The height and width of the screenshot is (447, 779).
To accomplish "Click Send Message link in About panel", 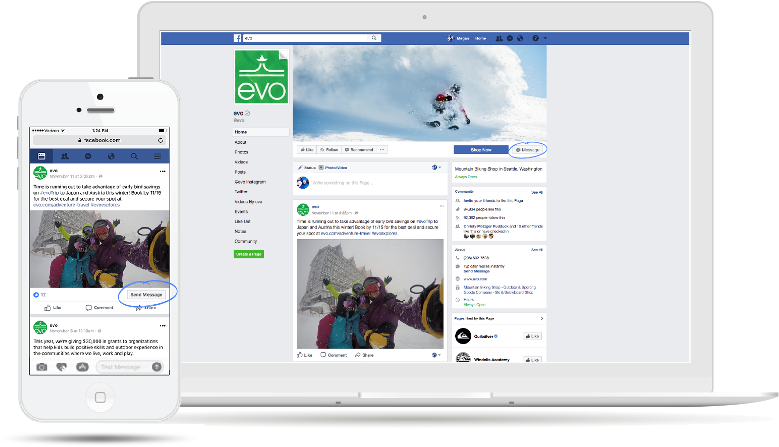I will [476, 271].
